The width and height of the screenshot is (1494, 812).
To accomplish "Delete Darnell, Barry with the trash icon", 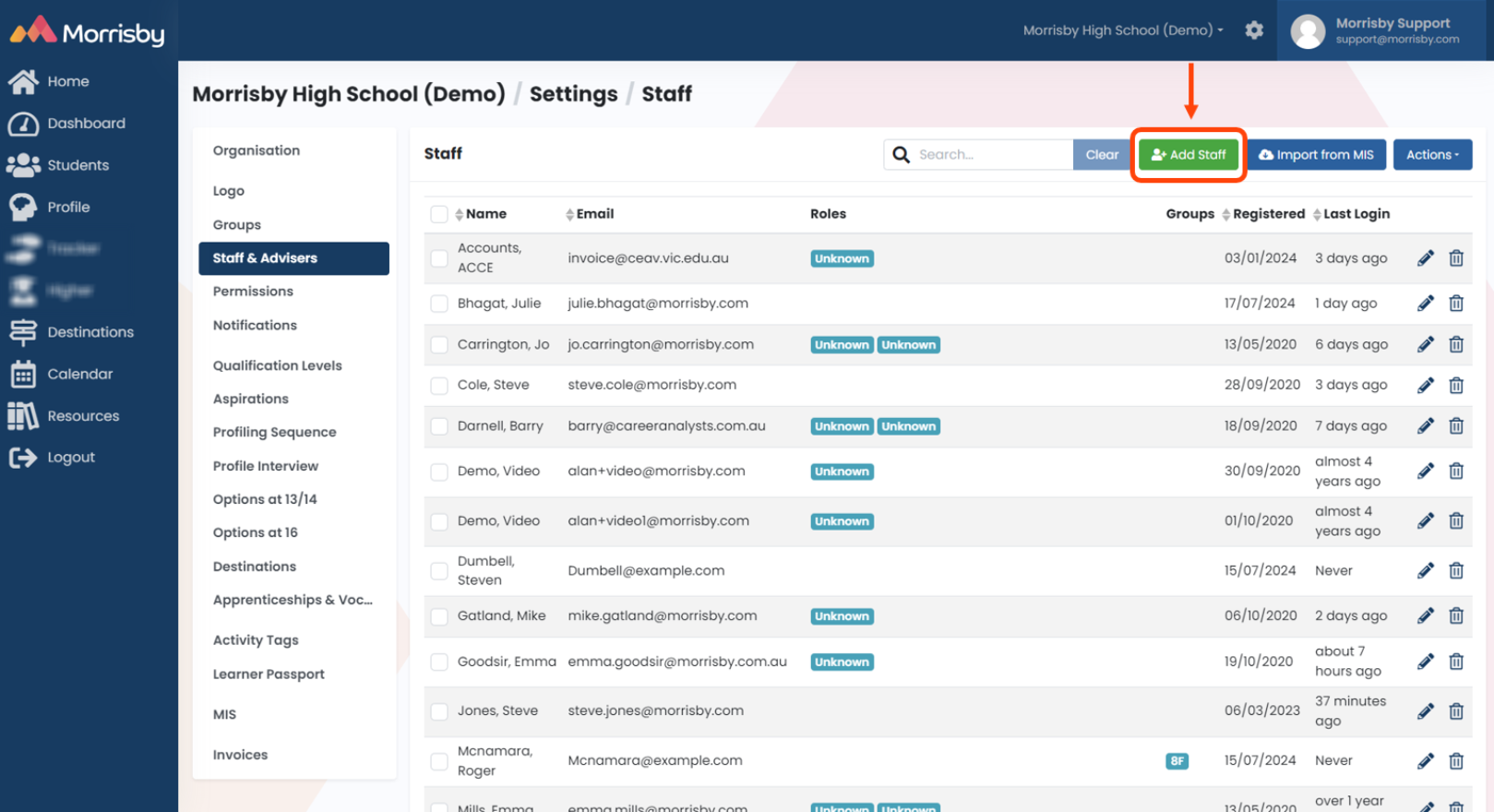I will click(1456, 426).
